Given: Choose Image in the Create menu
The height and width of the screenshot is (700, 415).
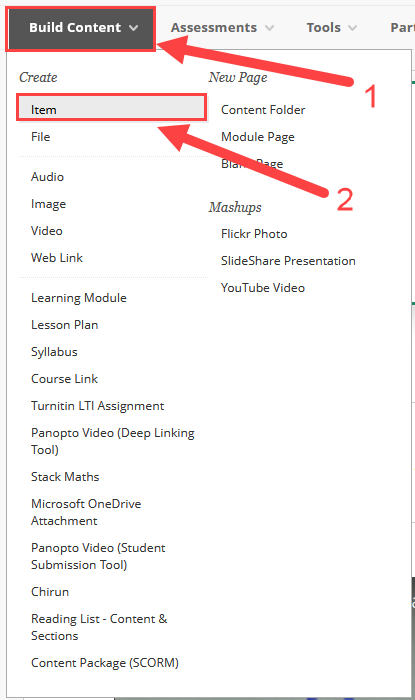Looking at the screenshot, I should [x=48, y=204].
